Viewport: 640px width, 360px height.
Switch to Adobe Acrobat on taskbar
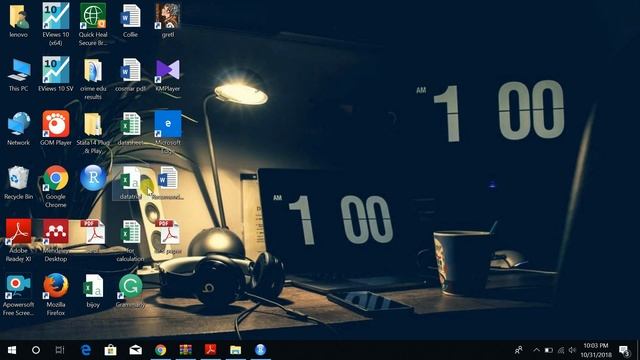(211, 350)
